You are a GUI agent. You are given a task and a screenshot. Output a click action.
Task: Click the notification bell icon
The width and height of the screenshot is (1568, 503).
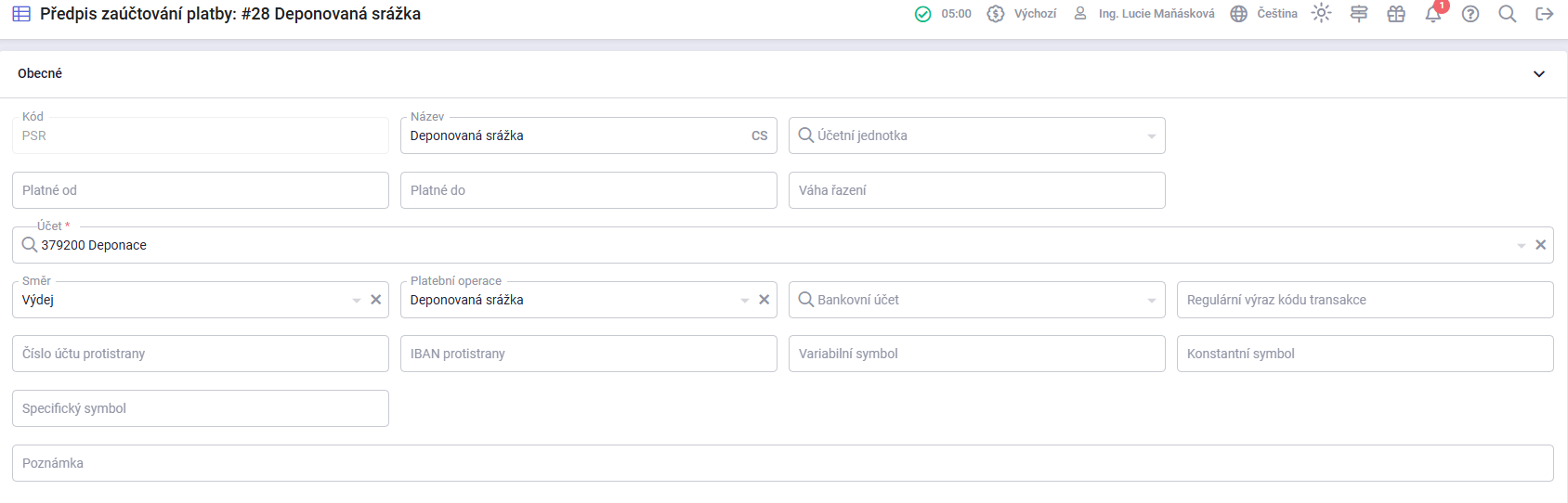tap(1432, 14)
